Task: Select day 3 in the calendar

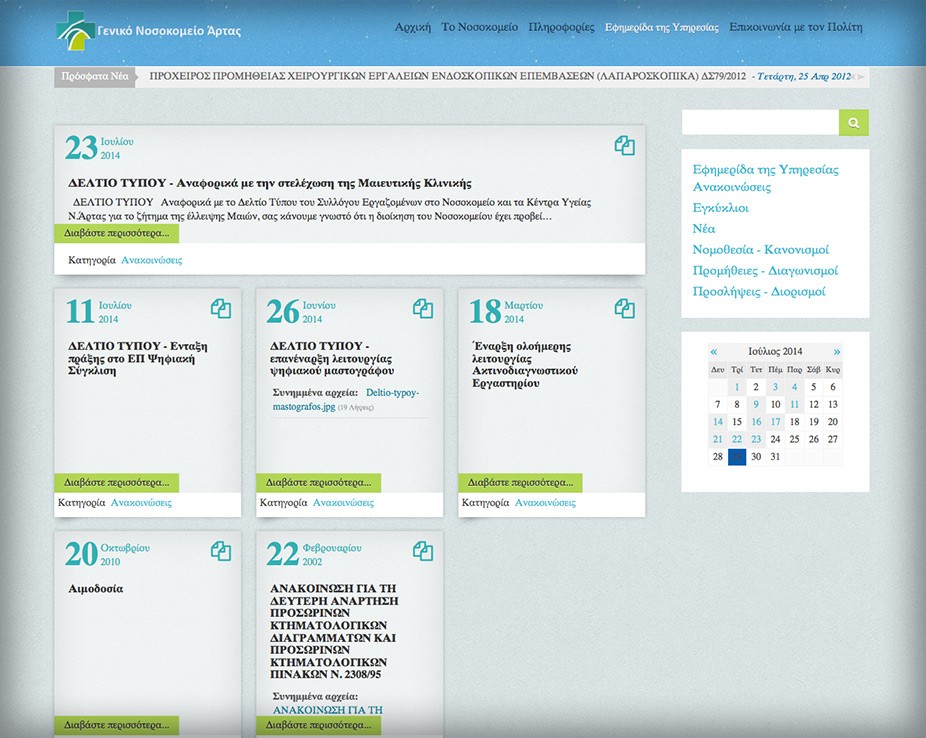Action: (x=775, y=387)
